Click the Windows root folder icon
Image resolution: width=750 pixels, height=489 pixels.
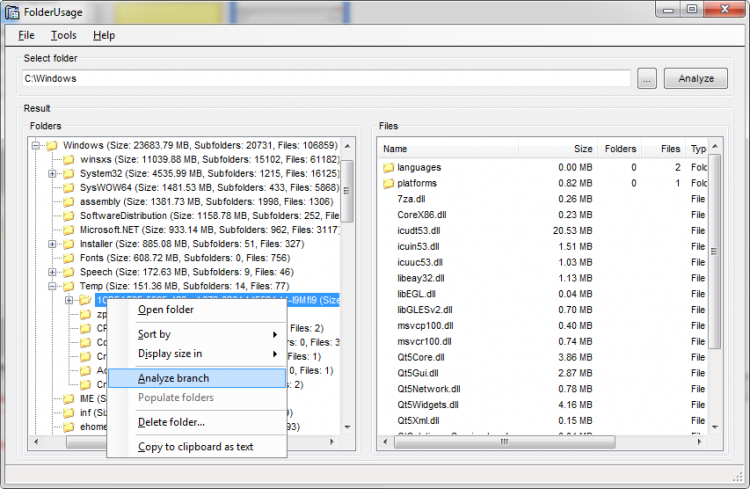click(x=52, y=145)
